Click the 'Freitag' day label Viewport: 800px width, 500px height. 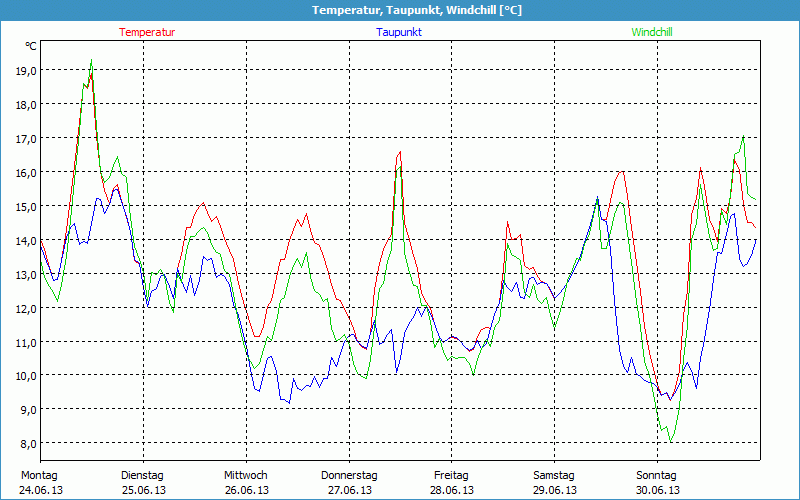(x=451, y=476)
